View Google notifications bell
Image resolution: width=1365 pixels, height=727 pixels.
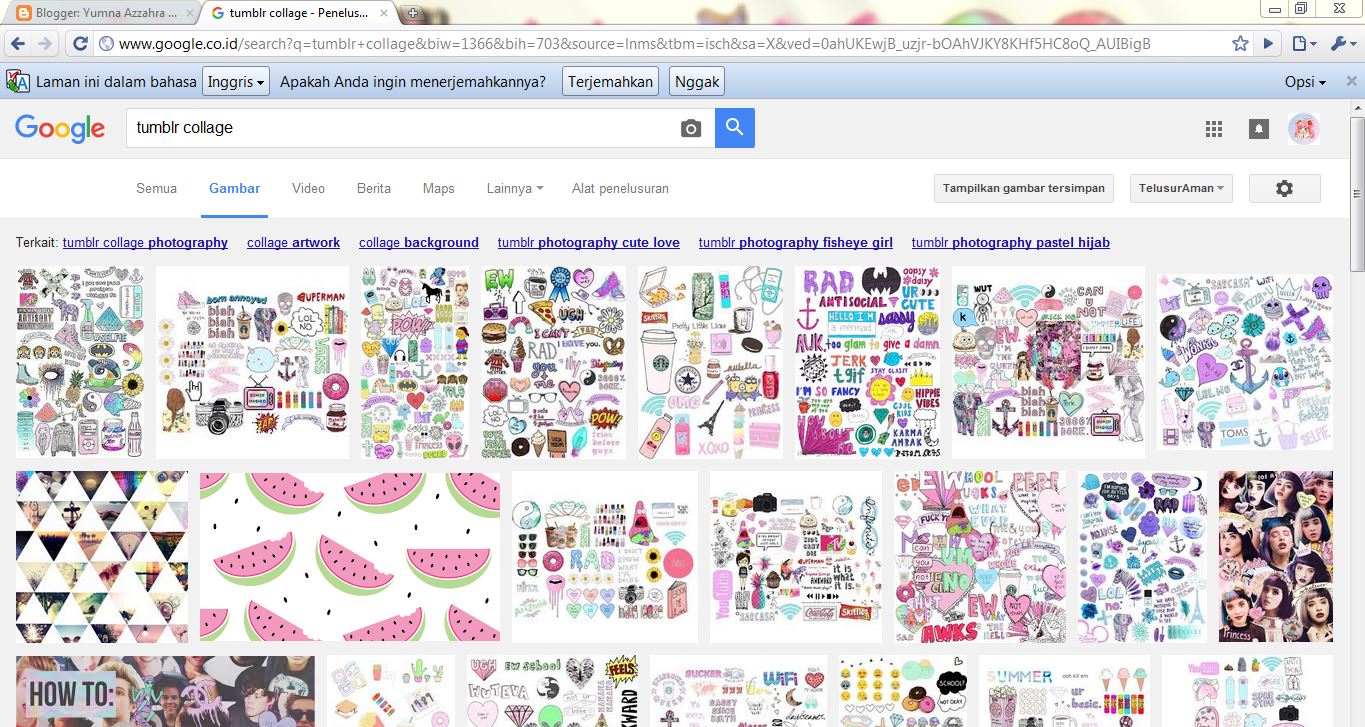(x=1259, y=129)
